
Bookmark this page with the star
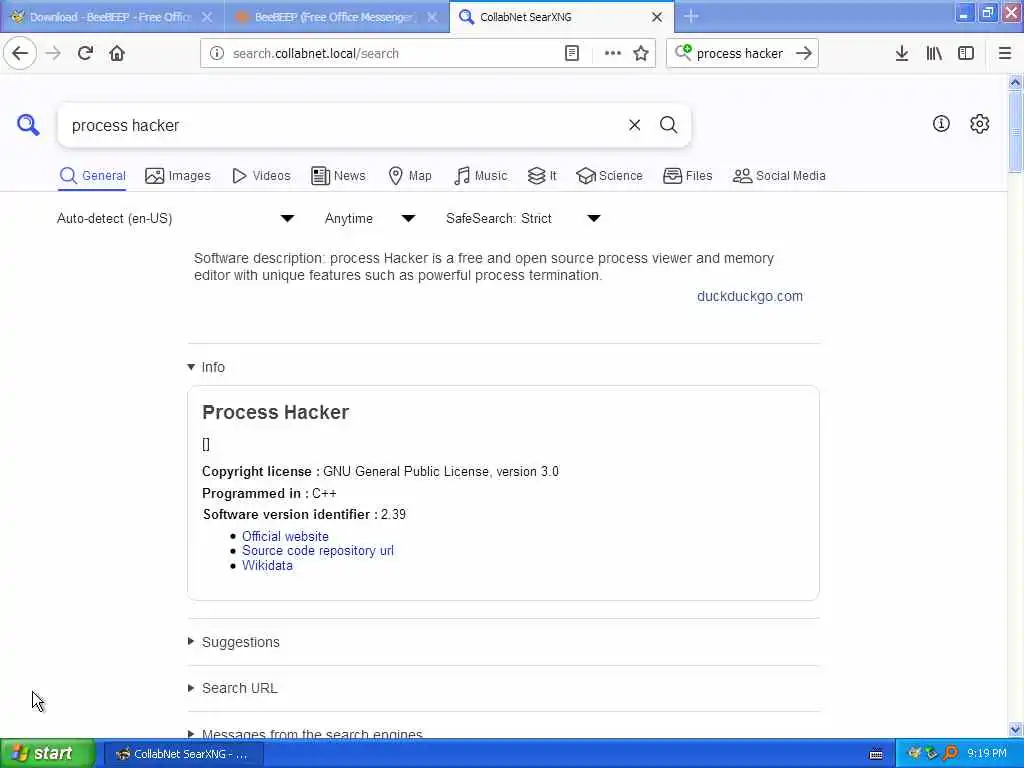pyautogui.click(x=641, y=54)
